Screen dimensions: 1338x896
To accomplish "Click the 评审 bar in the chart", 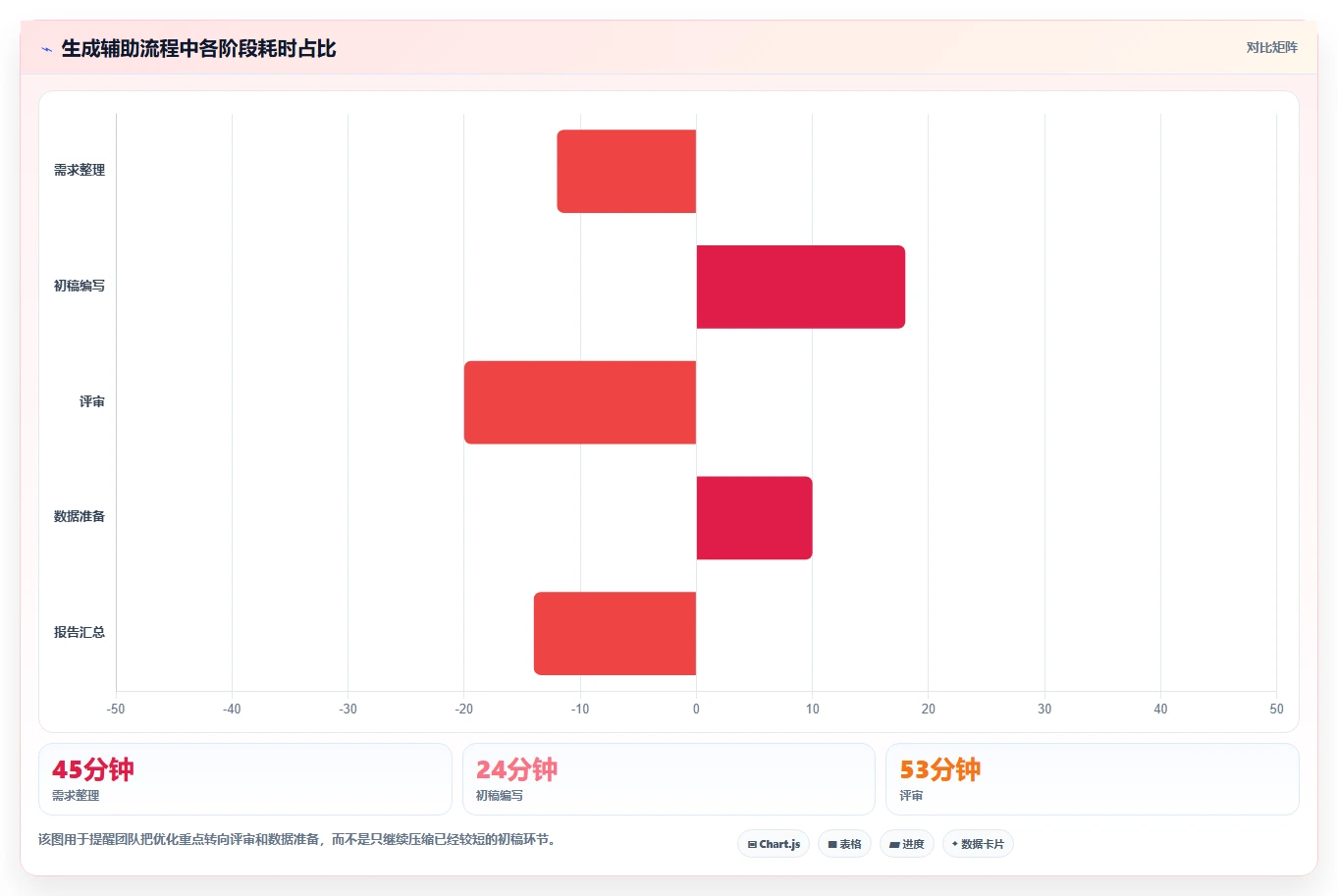I will pyautogui.click(x=580, y=402).
